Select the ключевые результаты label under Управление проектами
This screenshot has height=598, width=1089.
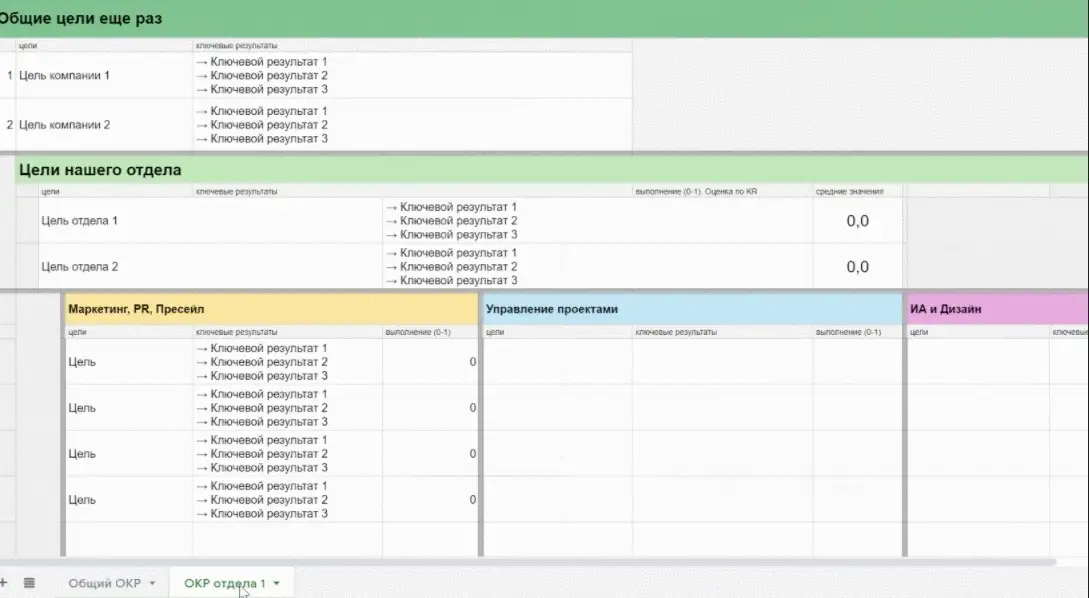click(x=676, y=332)
